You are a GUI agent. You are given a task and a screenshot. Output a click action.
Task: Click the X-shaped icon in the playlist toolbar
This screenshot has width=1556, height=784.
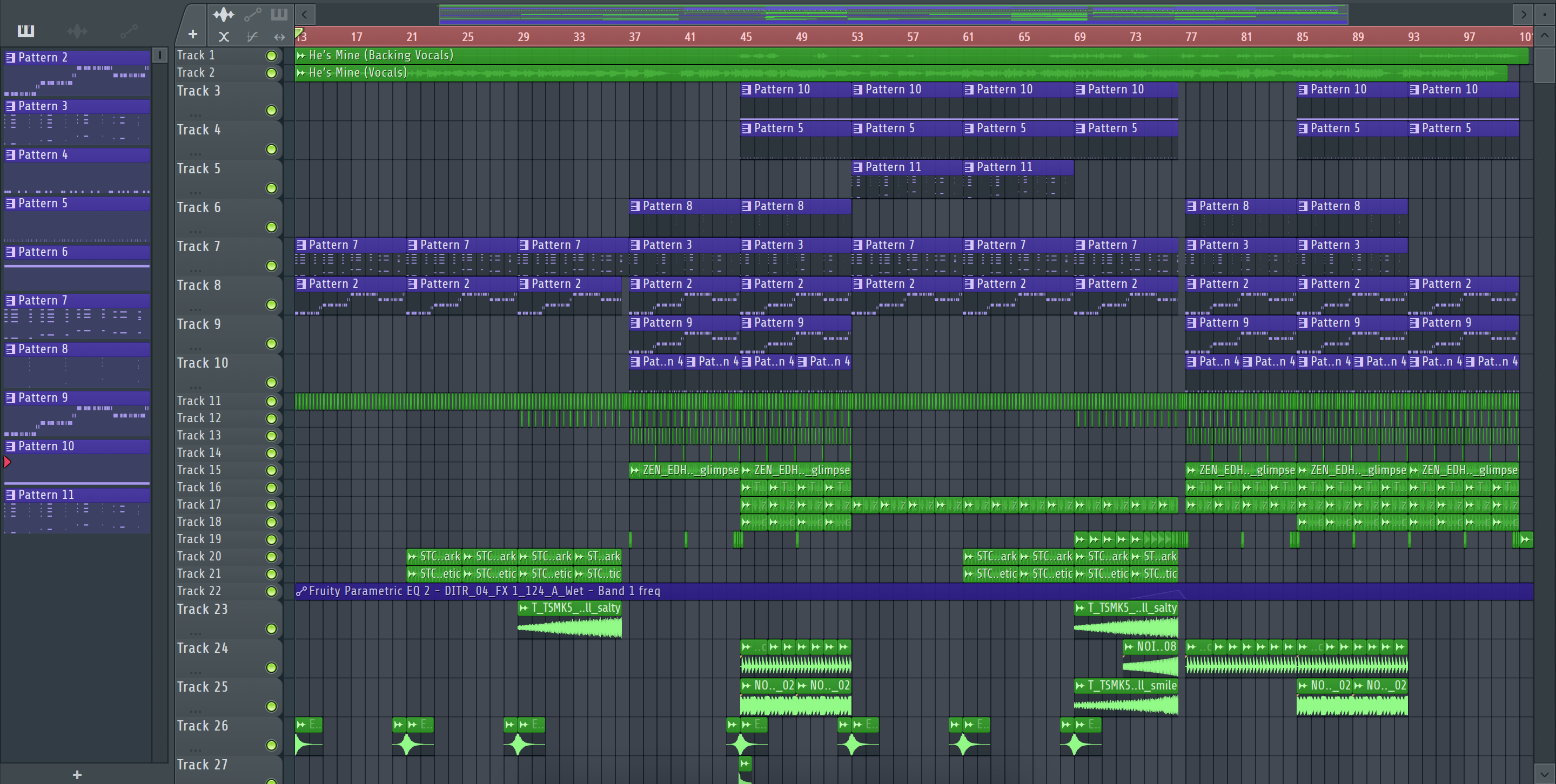coord(224,37)
